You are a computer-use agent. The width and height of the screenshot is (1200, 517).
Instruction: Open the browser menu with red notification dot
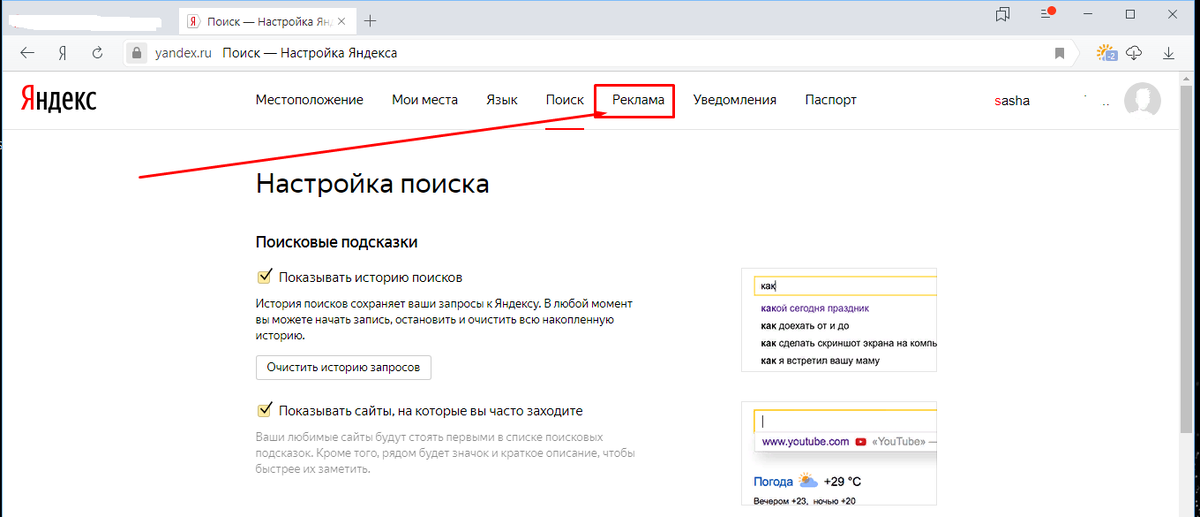(x=1046, y=14)
